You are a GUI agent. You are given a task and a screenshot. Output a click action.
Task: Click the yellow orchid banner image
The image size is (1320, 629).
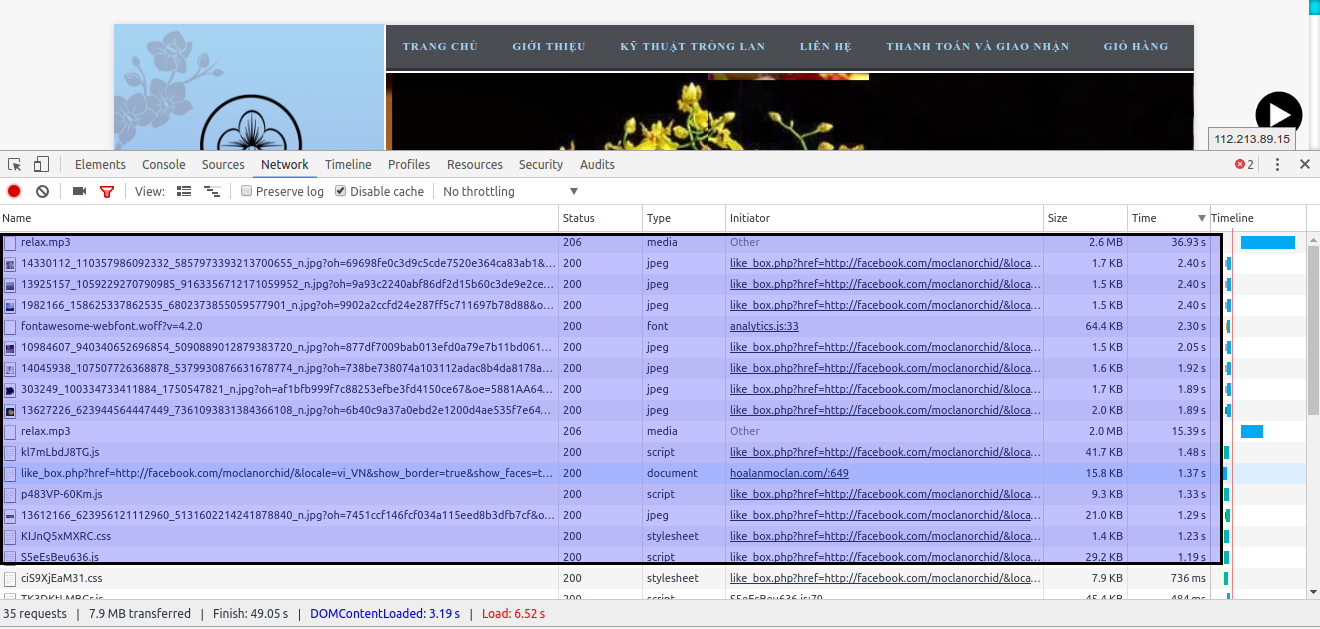[x=790, y=112]
